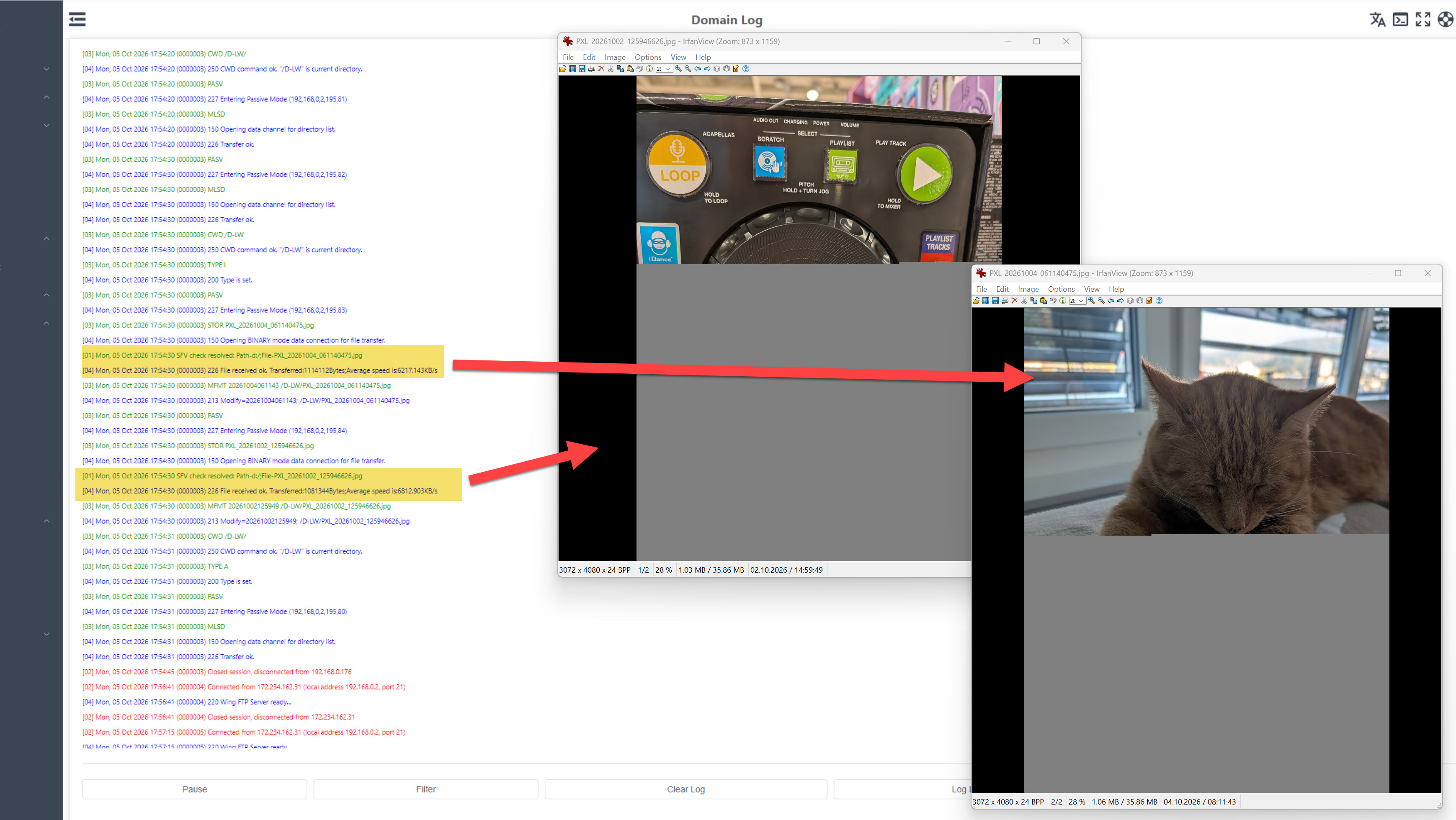
Task: Click Zoom in magnifier in PXL_20261002 window
Action: (x=678, y=69)
